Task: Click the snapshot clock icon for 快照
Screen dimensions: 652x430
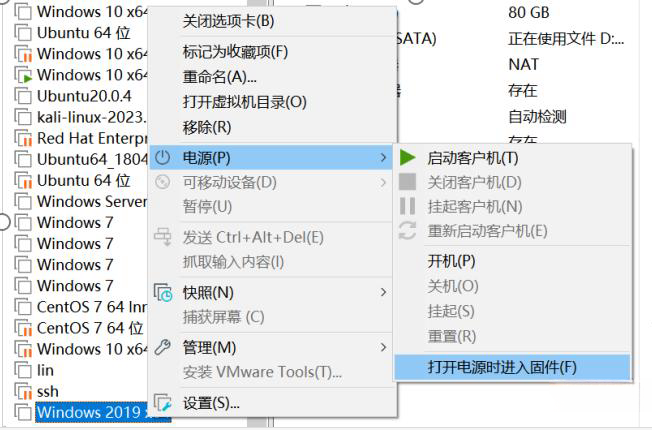Action: coord(163,292)
